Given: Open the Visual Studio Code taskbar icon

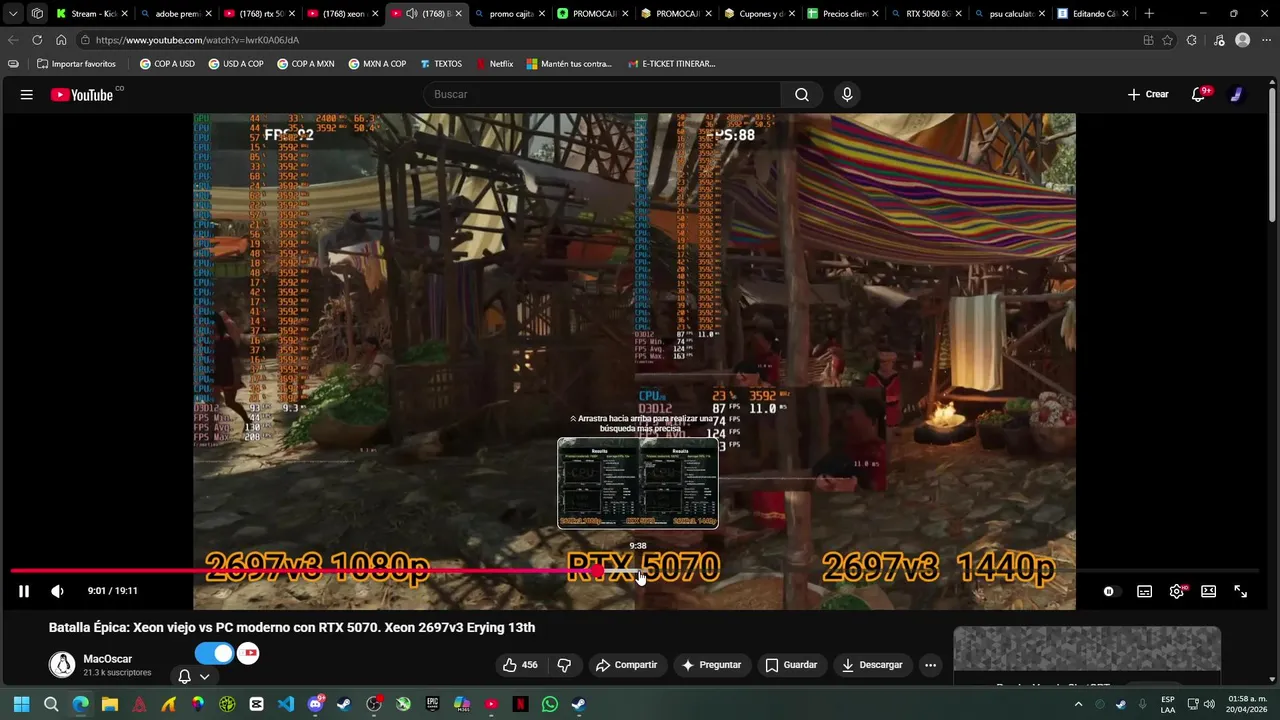Looking at the screenshot, I should (286, 704).
